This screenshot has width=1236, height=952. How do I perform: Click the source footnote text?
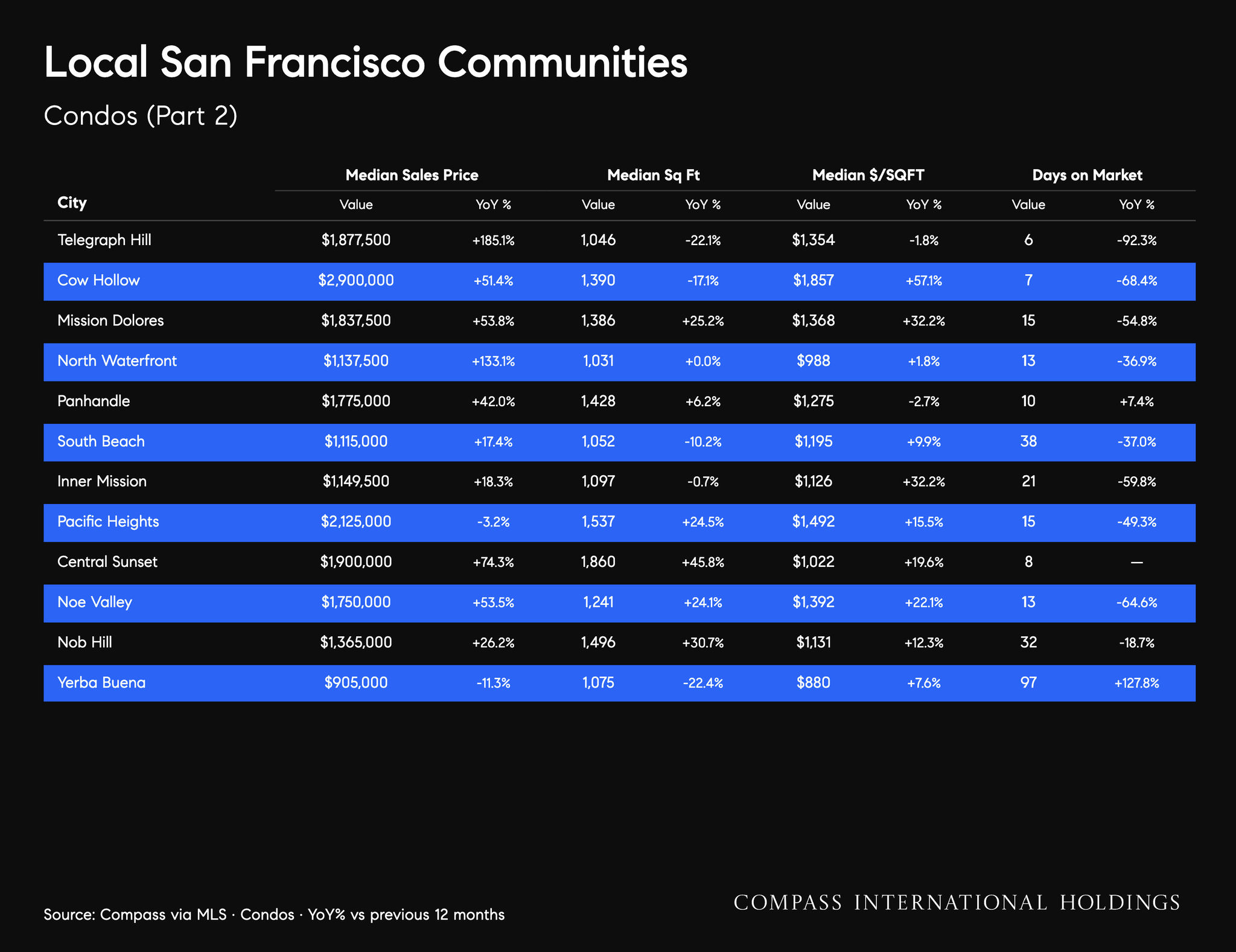274,915
